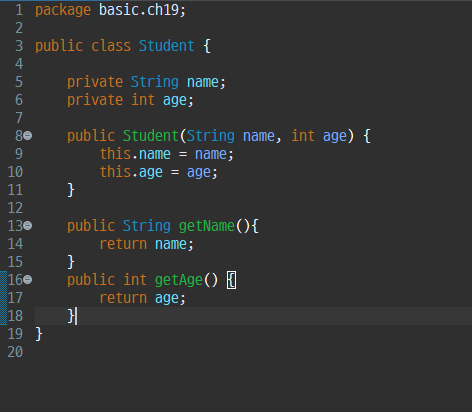Click 'public' keyword on line 3
This screenshot has width=472, height=412.
click(x=59, y=46)
